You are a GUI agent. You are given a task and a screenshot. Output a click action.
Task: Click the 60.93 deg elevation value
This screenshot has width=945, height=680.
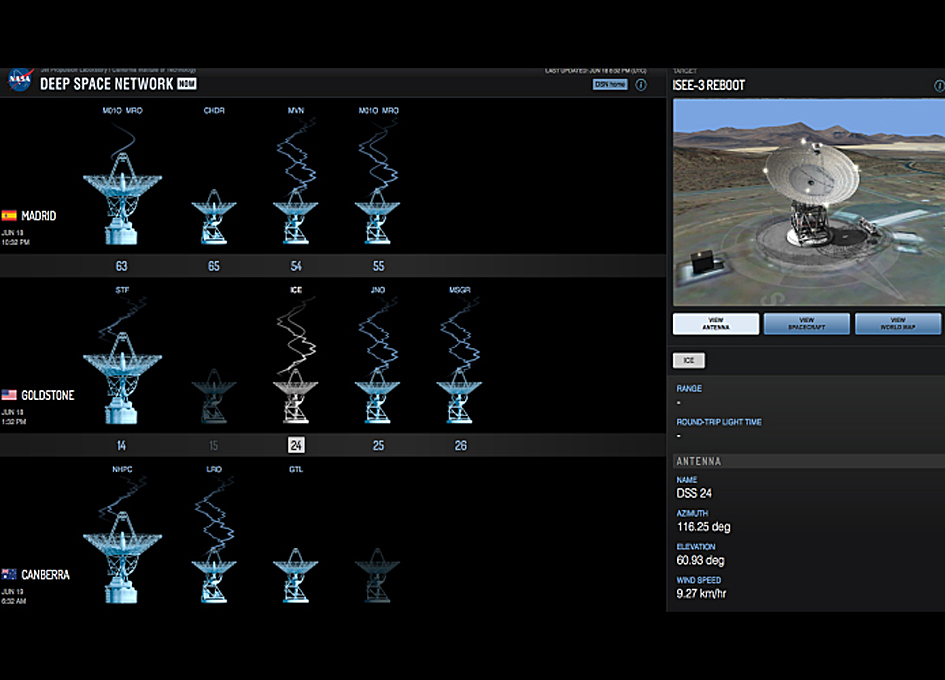[x=700, y=560]
